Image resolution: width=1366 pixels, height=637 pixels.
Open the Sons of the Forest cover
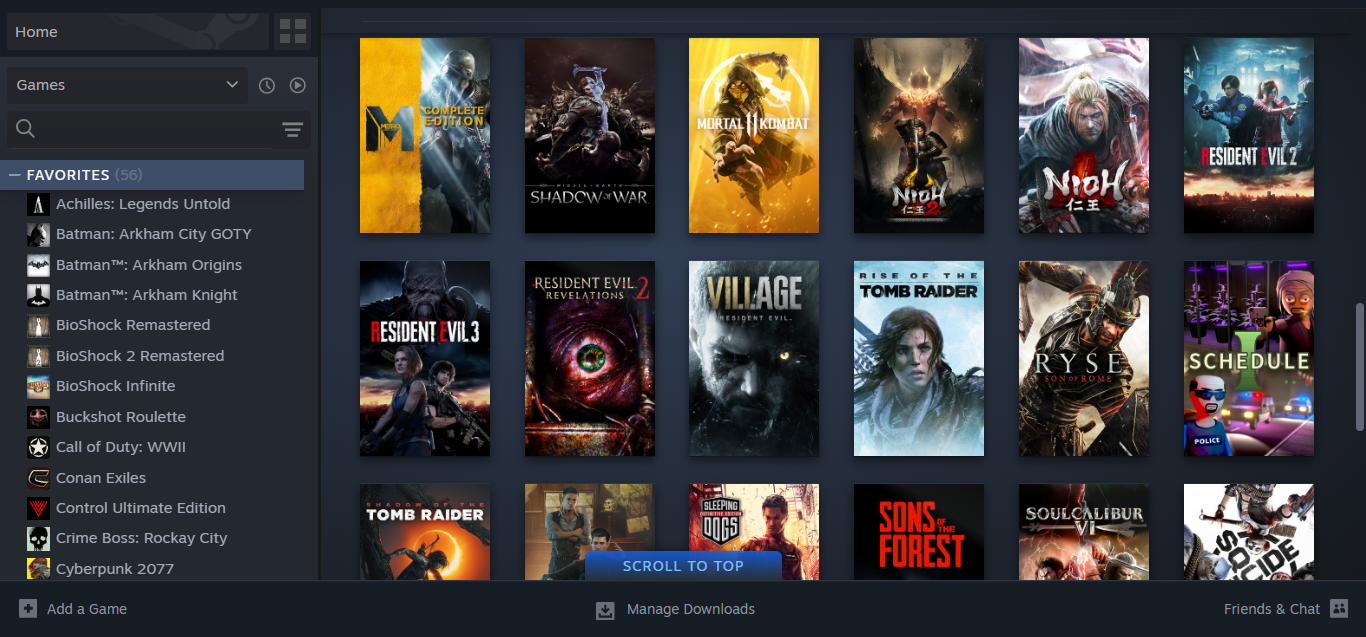click(x=919, y=532)
